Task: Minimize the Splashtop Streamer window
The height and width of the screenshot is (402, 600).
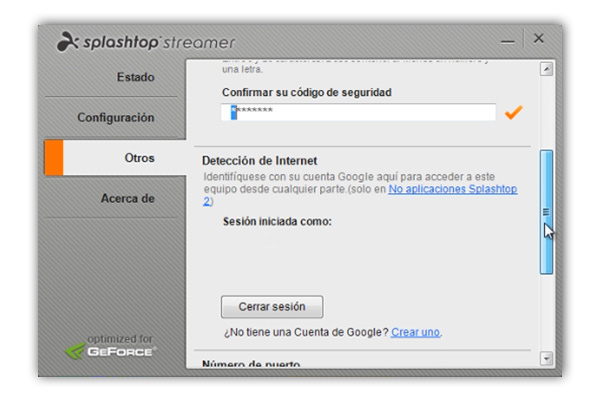Action: click(508, 41)
